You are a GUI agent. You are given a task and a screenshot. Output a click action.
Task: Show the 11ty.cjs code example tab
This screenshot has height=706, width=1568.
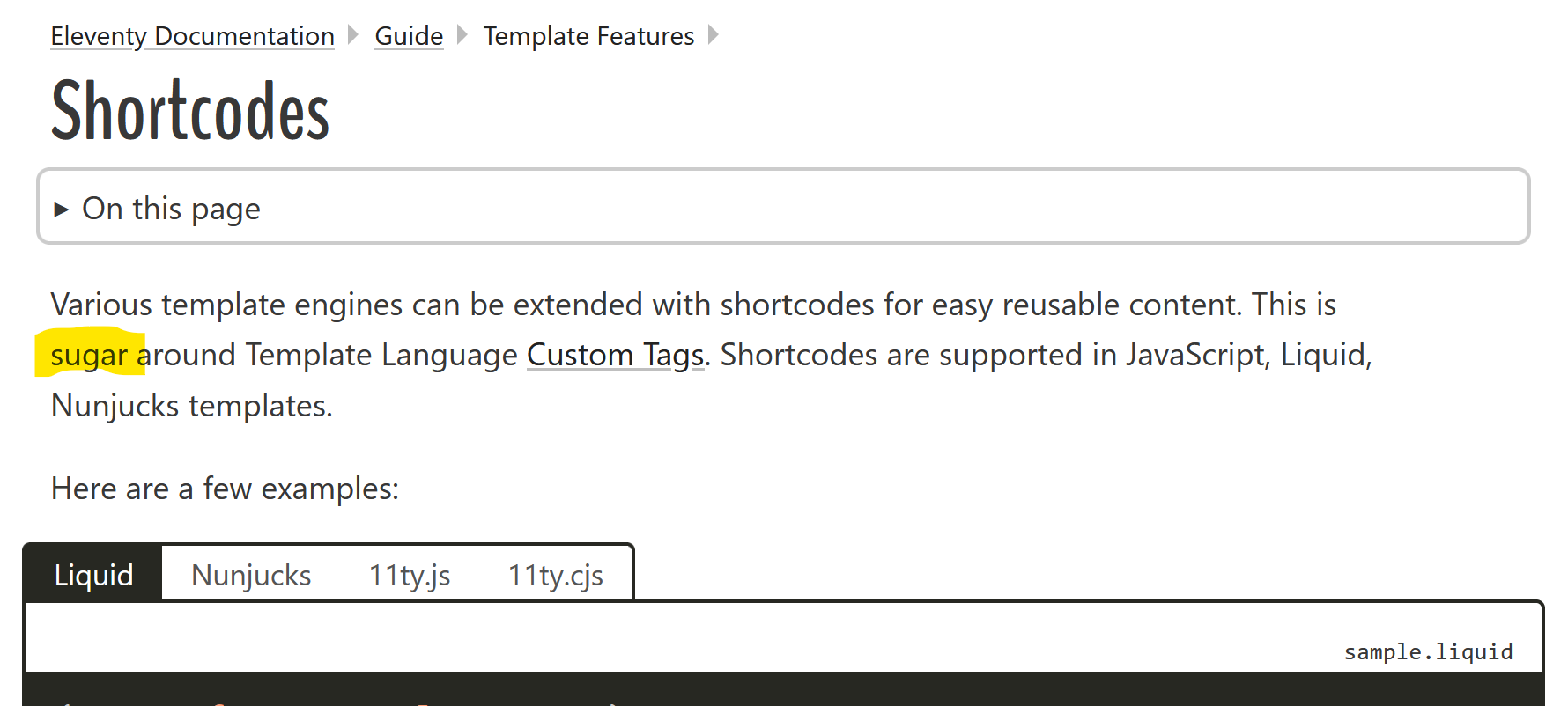pos(555,574)
